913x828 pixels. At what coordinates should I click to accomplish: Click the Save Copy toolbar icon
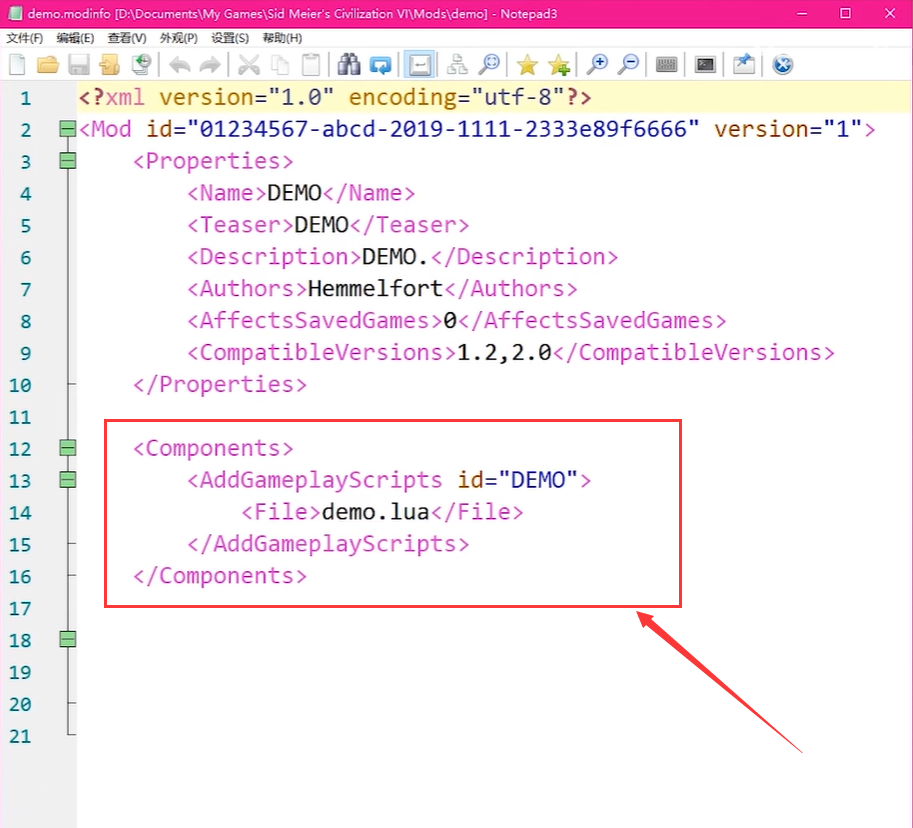click(141, 65)
